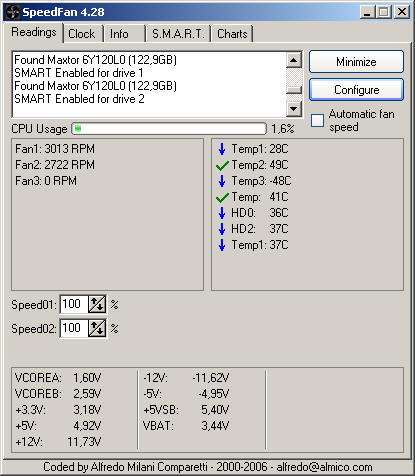Click the SpeedFan fan icon in title bar
Screen dimensions: 415x476
point(13,12)
